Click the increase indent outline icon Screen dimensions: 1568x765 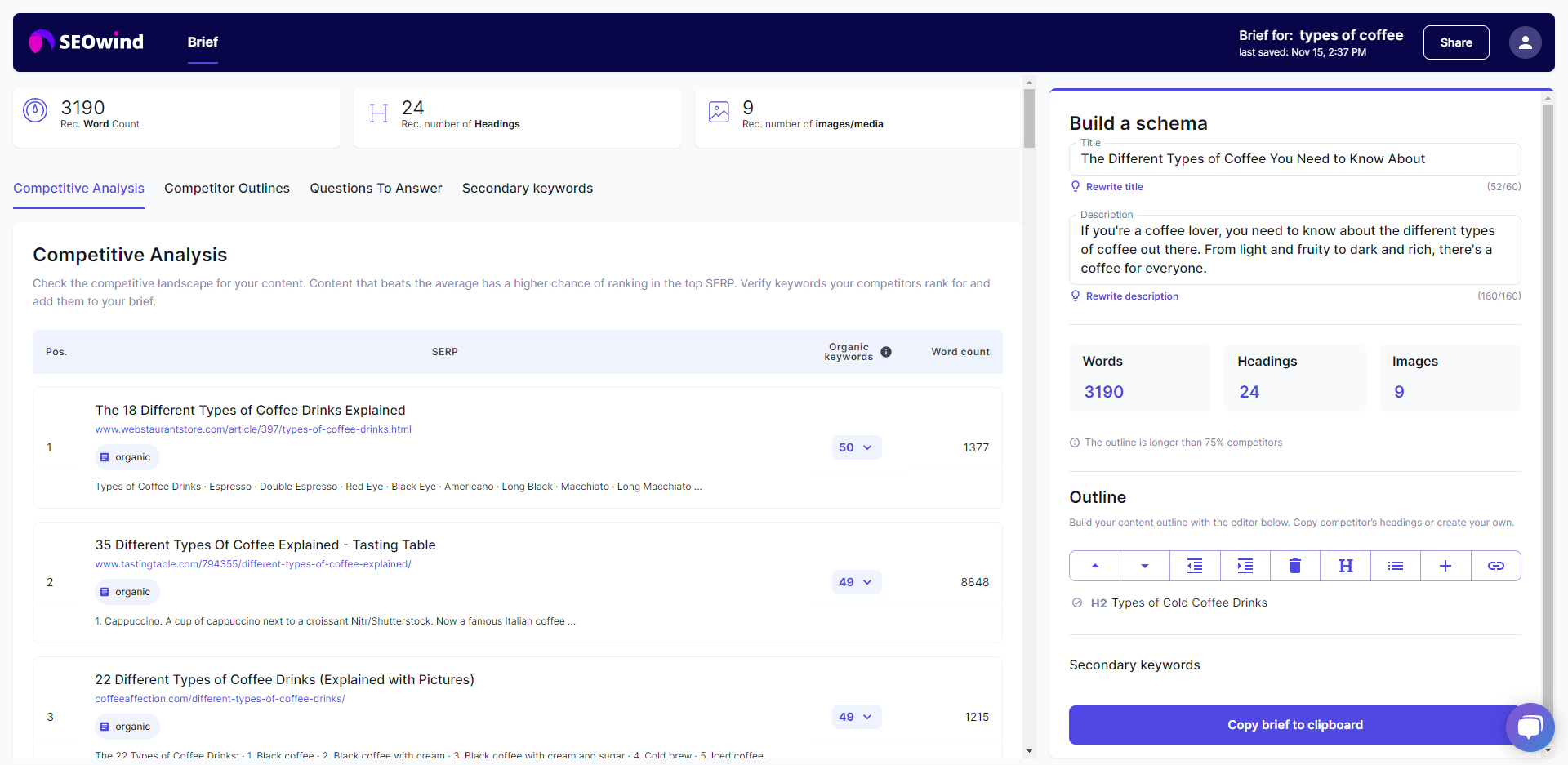[1245, 566]
